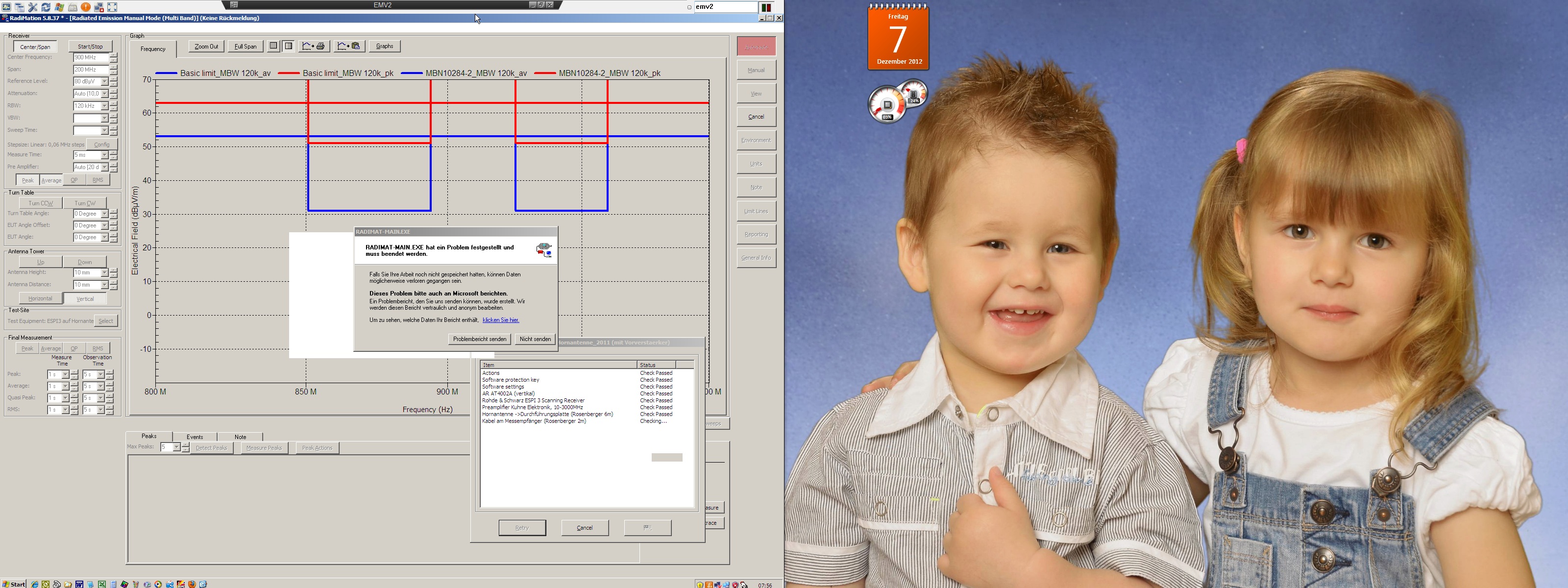1568x588 pixels.
Task: Click the calendar gadget on the desktop
Action: [x=899, y=37]
